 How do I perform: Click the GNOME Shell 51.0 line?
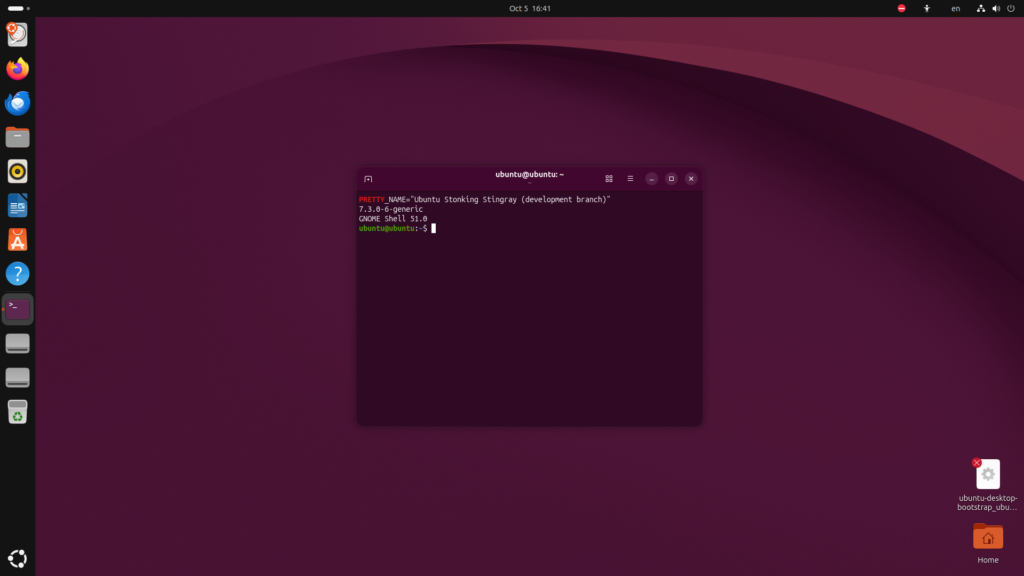tap(392, 219)
